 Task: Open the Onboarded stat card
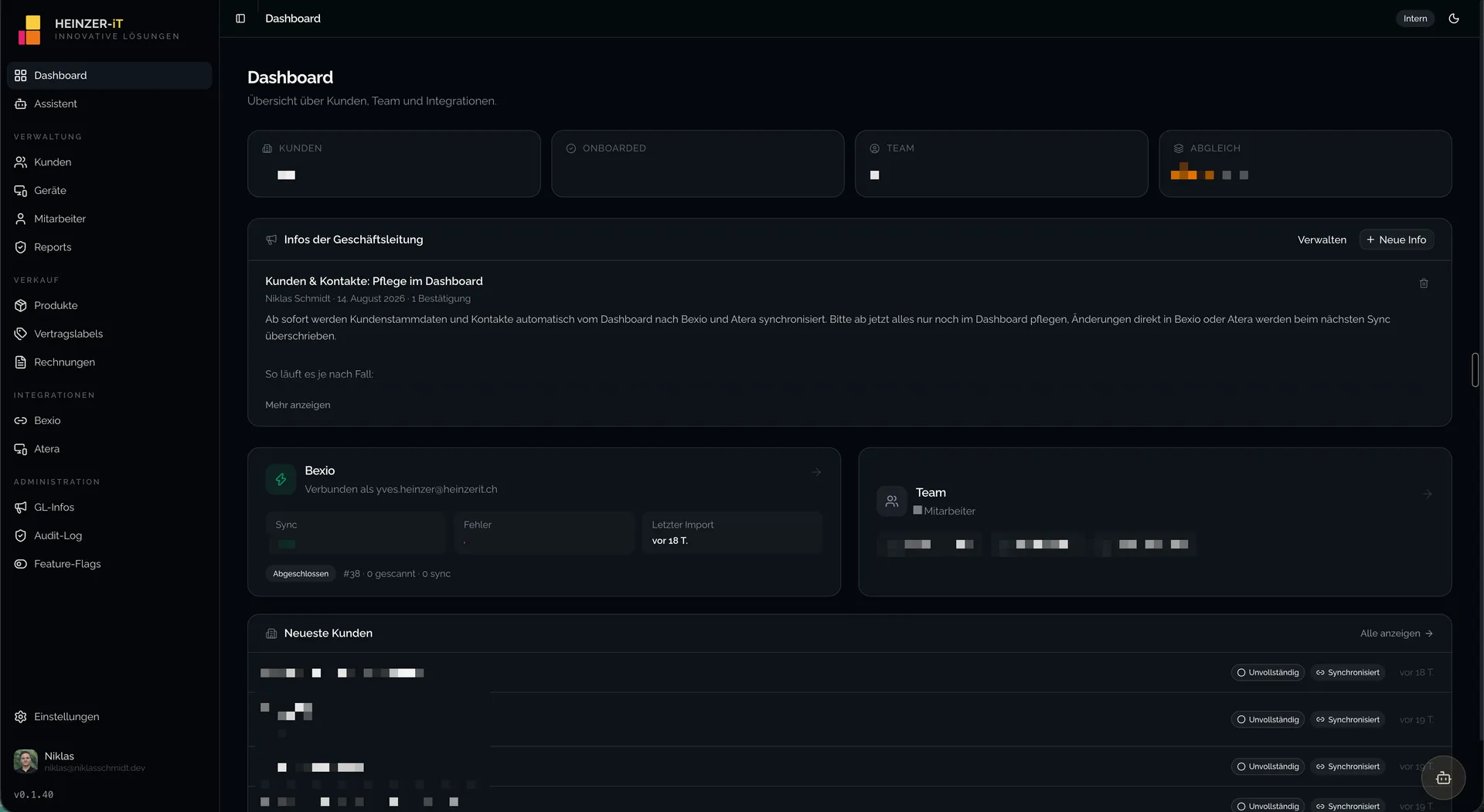coord(697,164)
